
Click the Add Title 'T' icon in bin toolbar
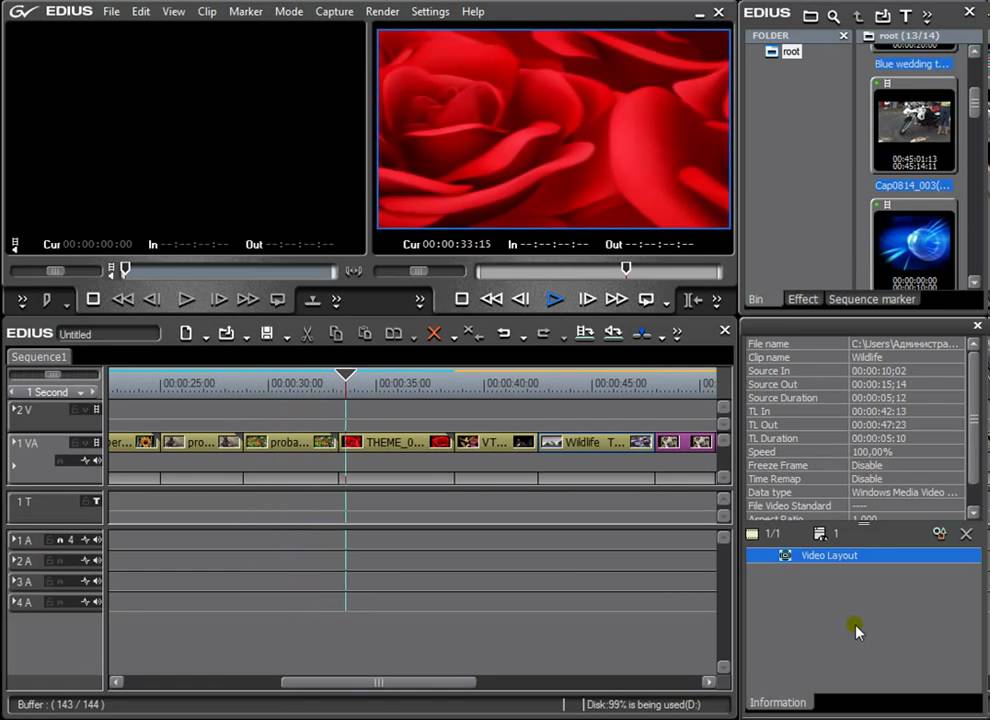pos(905,16)
